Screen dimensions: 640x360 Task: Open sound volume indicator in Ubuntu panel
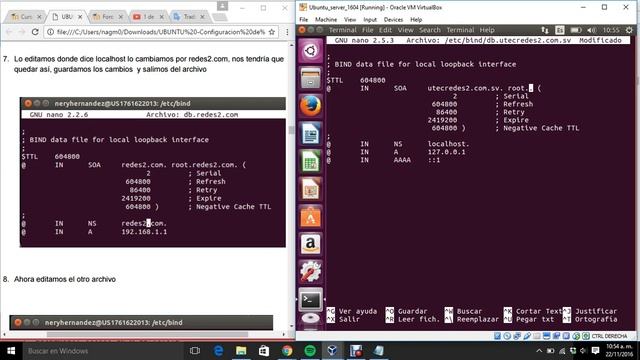click(x=591, y=30)
